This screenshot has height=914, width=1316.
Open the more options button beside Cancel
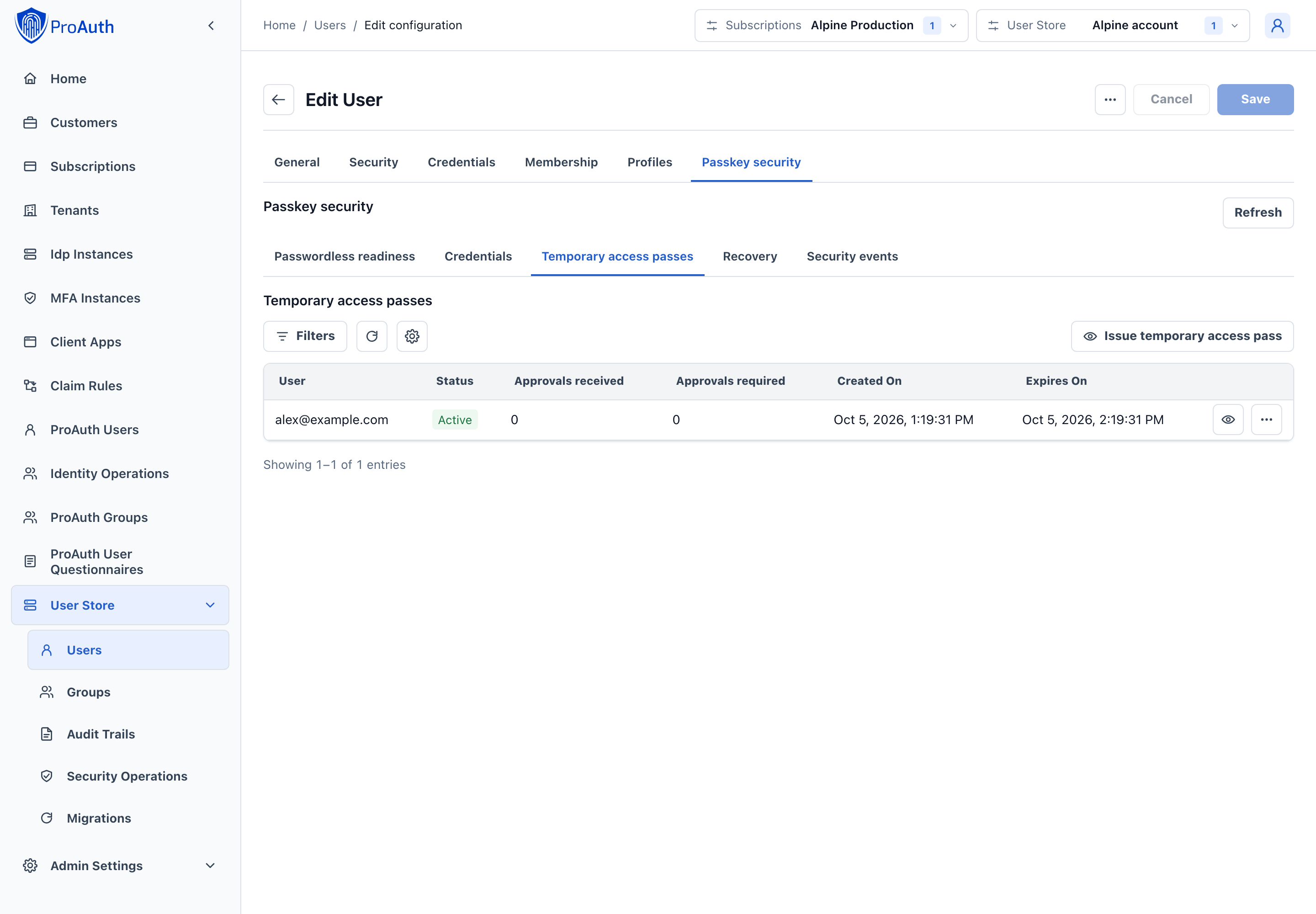coord(1110,100)
